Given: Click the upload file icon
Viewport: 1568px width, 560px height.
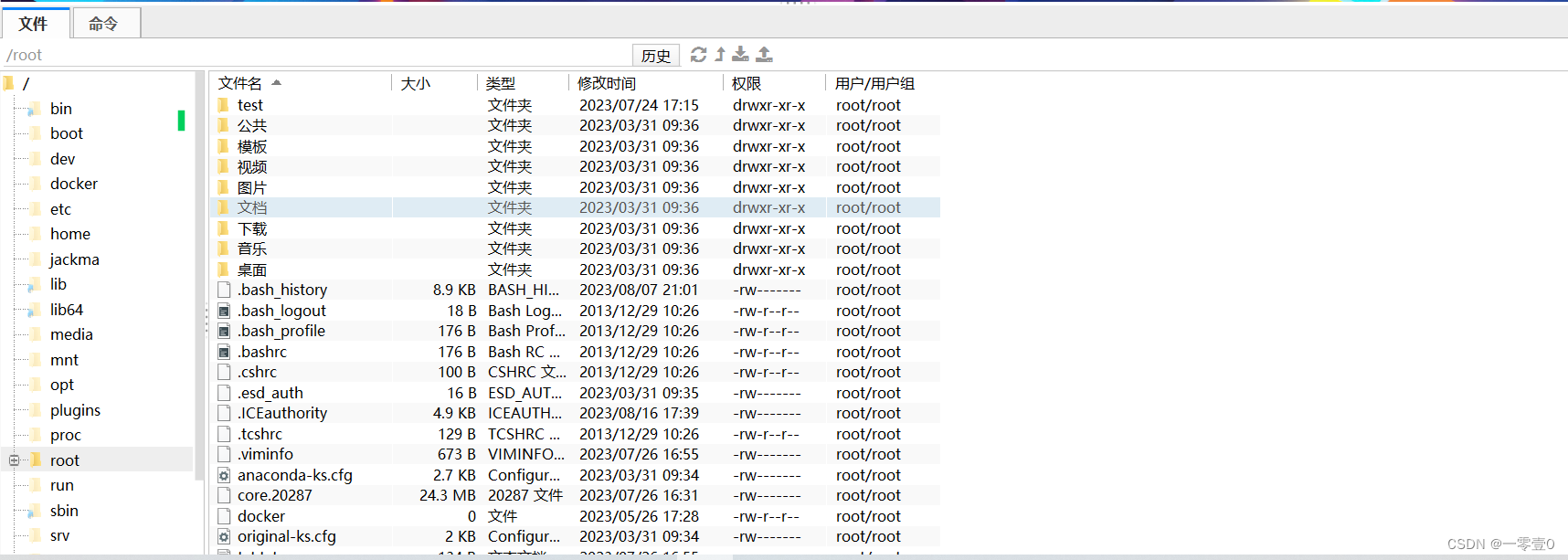Looking at the screenshot, I should 765,55.
